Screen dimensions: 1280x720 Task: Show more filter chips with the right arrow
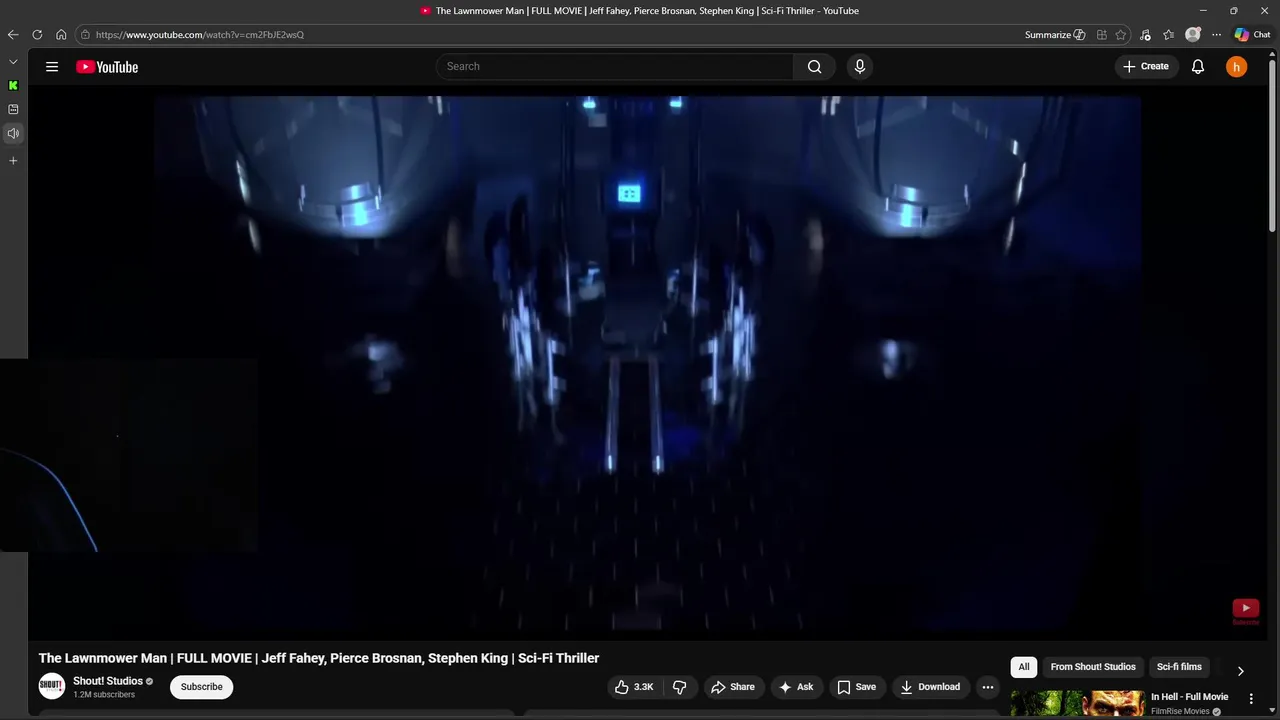[x=1240, y=671]
